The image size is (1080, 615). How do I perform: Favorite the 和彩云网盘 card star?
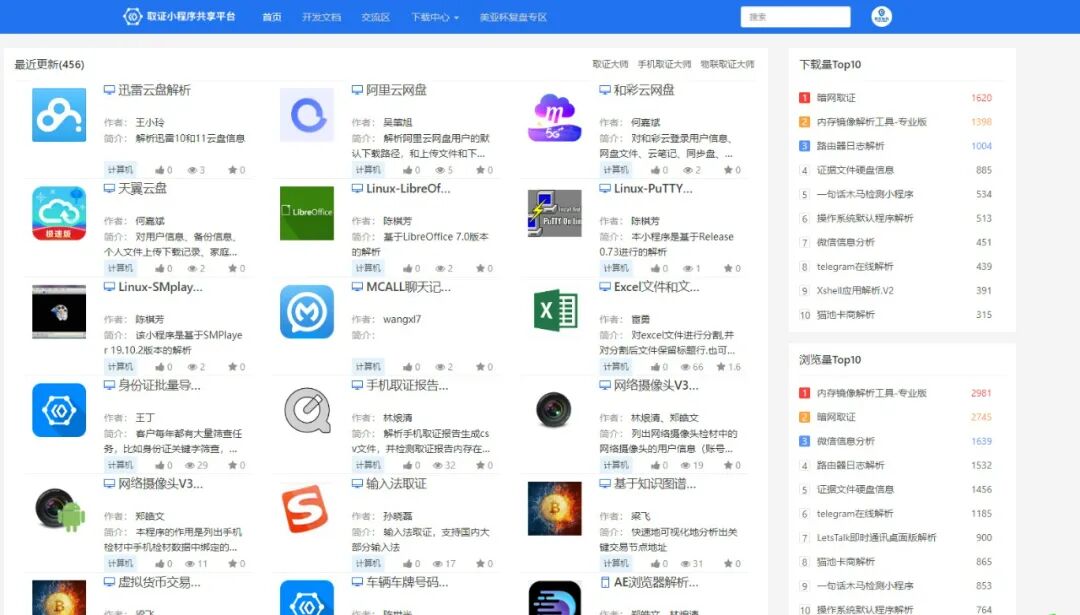click(x=728, y=170)
